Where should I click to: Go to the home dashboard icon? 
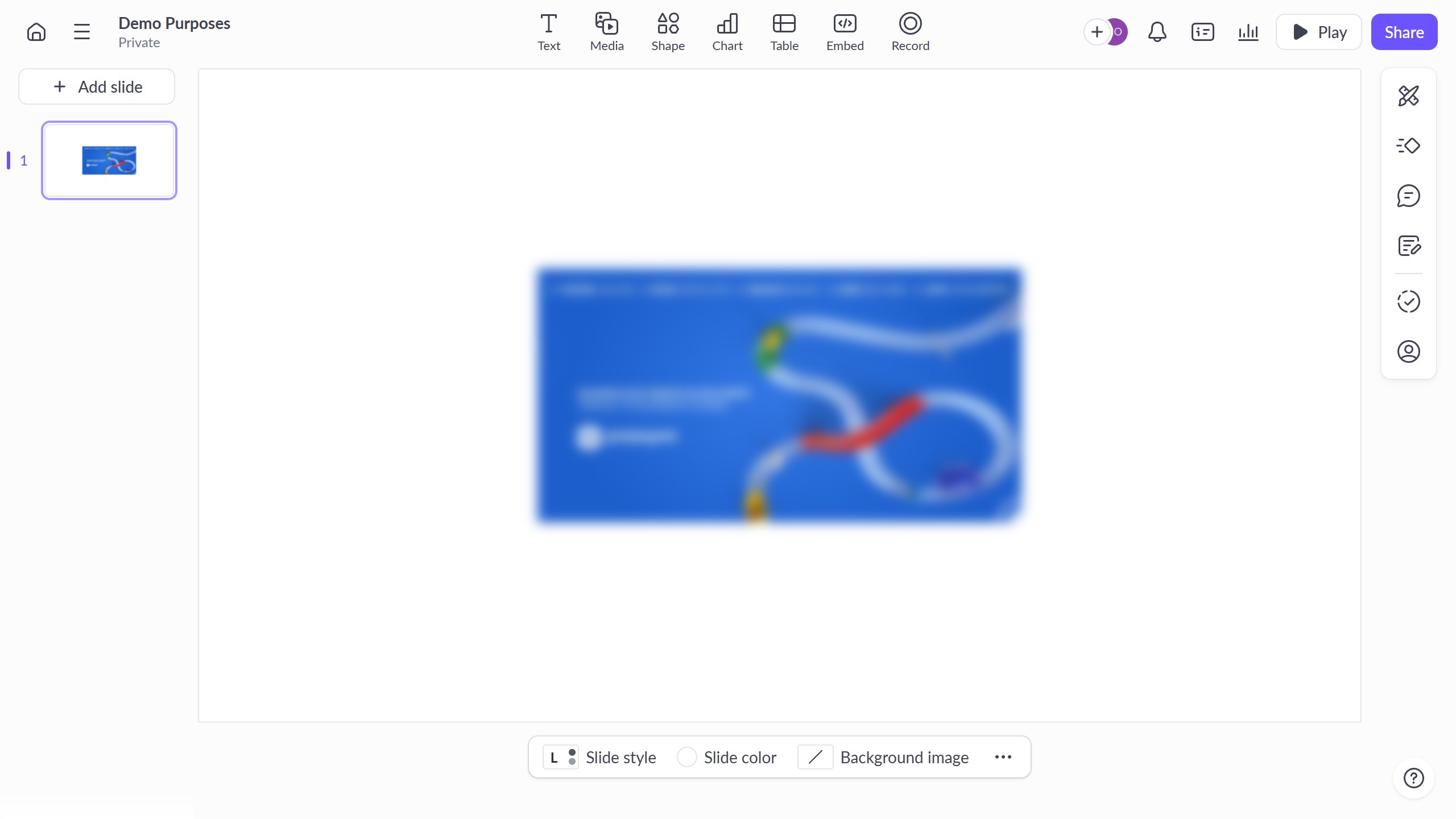pyautogui.click(x=36, y=32)
